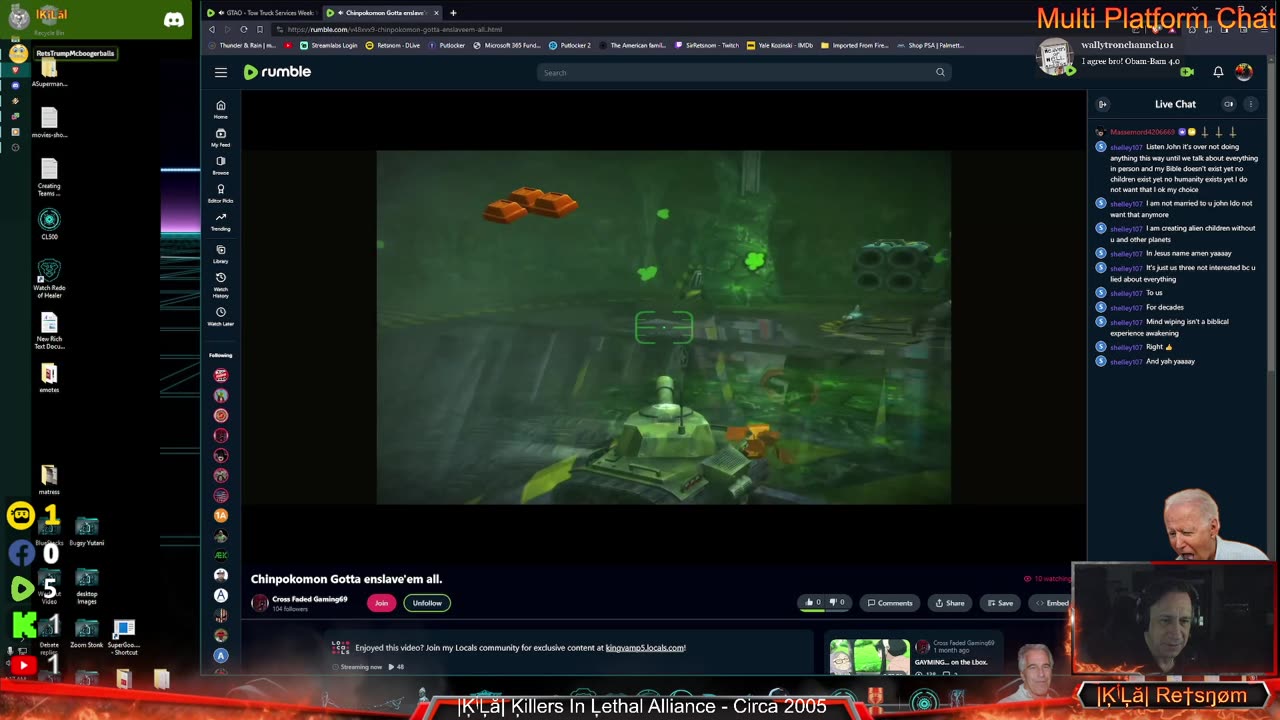The width and height of the screenshot is (1280, 720).
Task: Open the Imported From Fire bookmarks folder
Action: coord(854,45)
